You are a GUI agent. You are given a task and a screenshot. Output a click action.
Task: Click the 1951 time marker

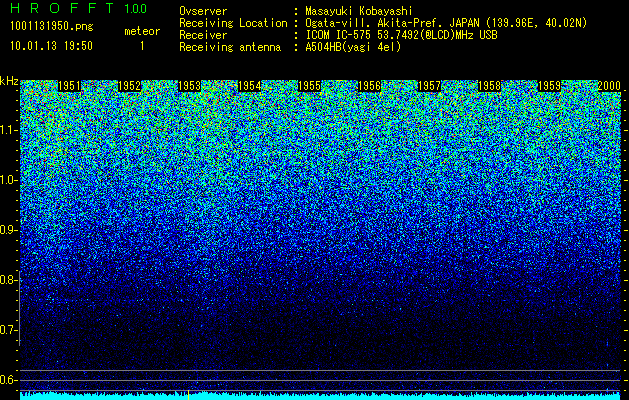click(x=69, y=86)
